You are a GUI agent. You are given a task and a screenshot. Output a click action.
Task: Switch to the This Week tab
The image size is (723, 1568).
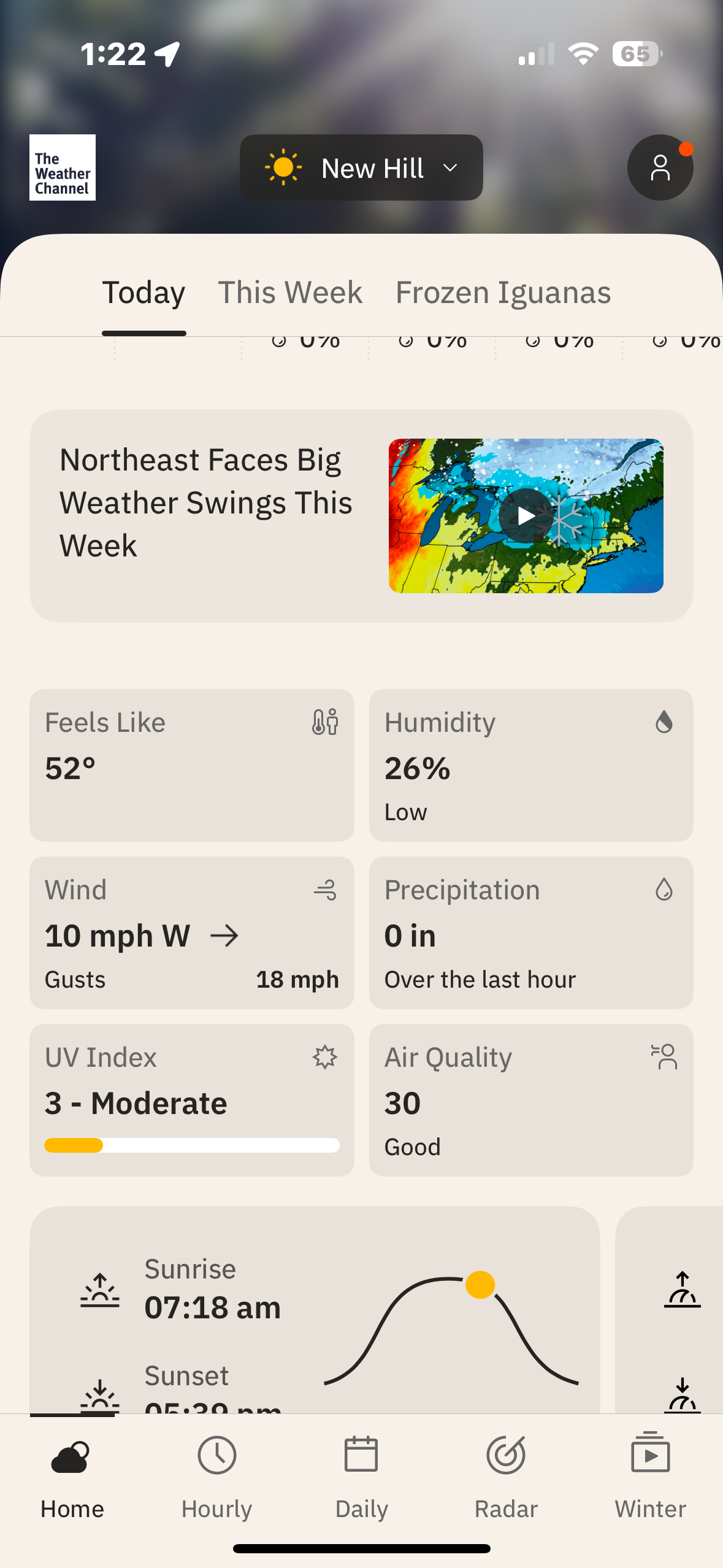[290, 293]
